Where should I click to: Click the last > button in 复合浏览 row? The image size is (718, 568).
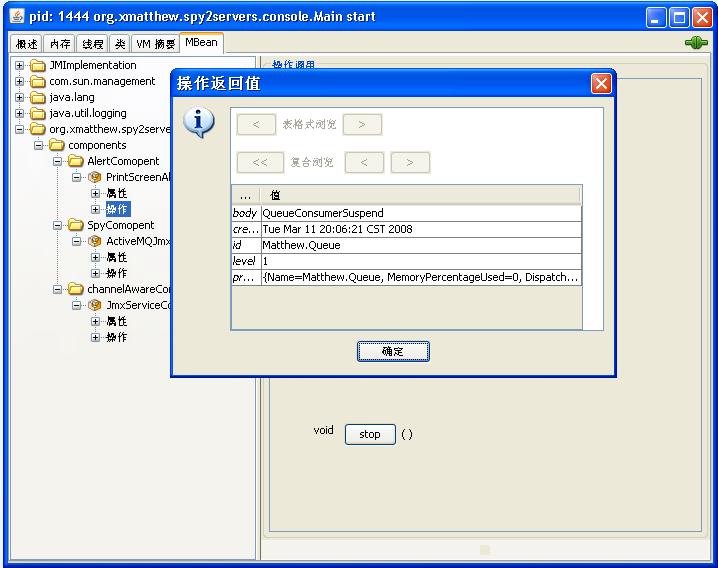(410, 163)
